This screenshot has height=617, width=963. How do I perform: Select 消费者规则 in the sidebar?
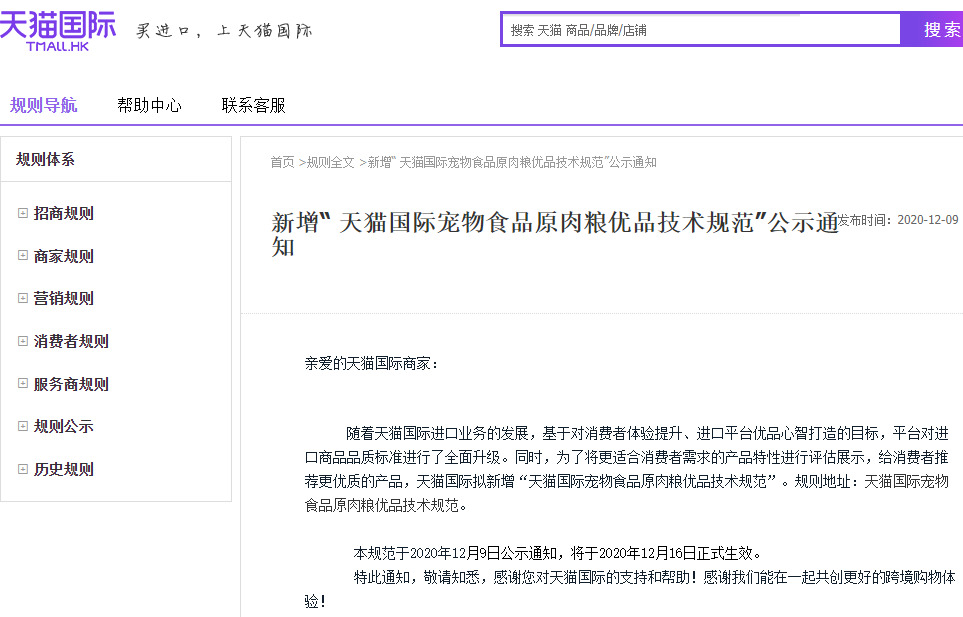[71, 341]
